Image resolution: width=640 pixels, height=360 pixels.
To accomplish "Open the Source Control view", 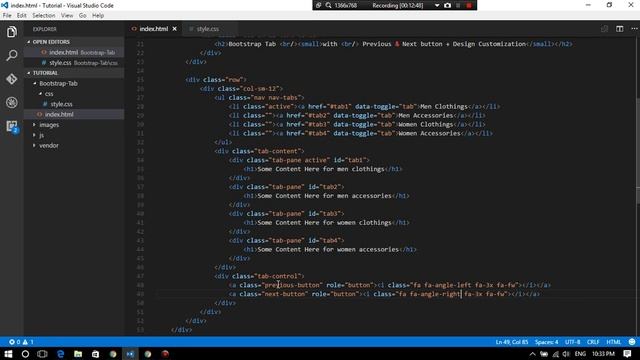I will click(x=11, y=79).
